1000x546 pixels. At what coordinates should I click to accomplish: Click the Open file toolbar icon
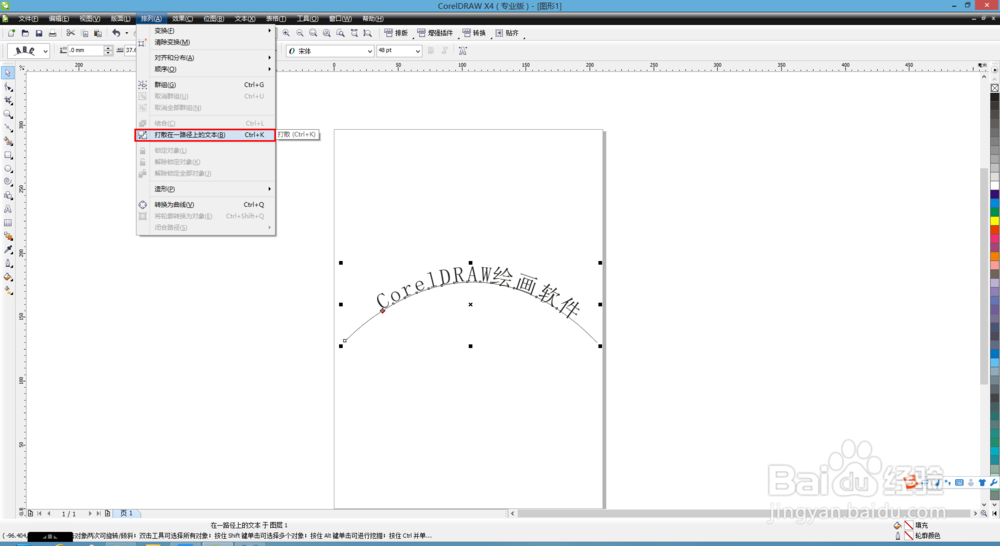tap(25, 33)
